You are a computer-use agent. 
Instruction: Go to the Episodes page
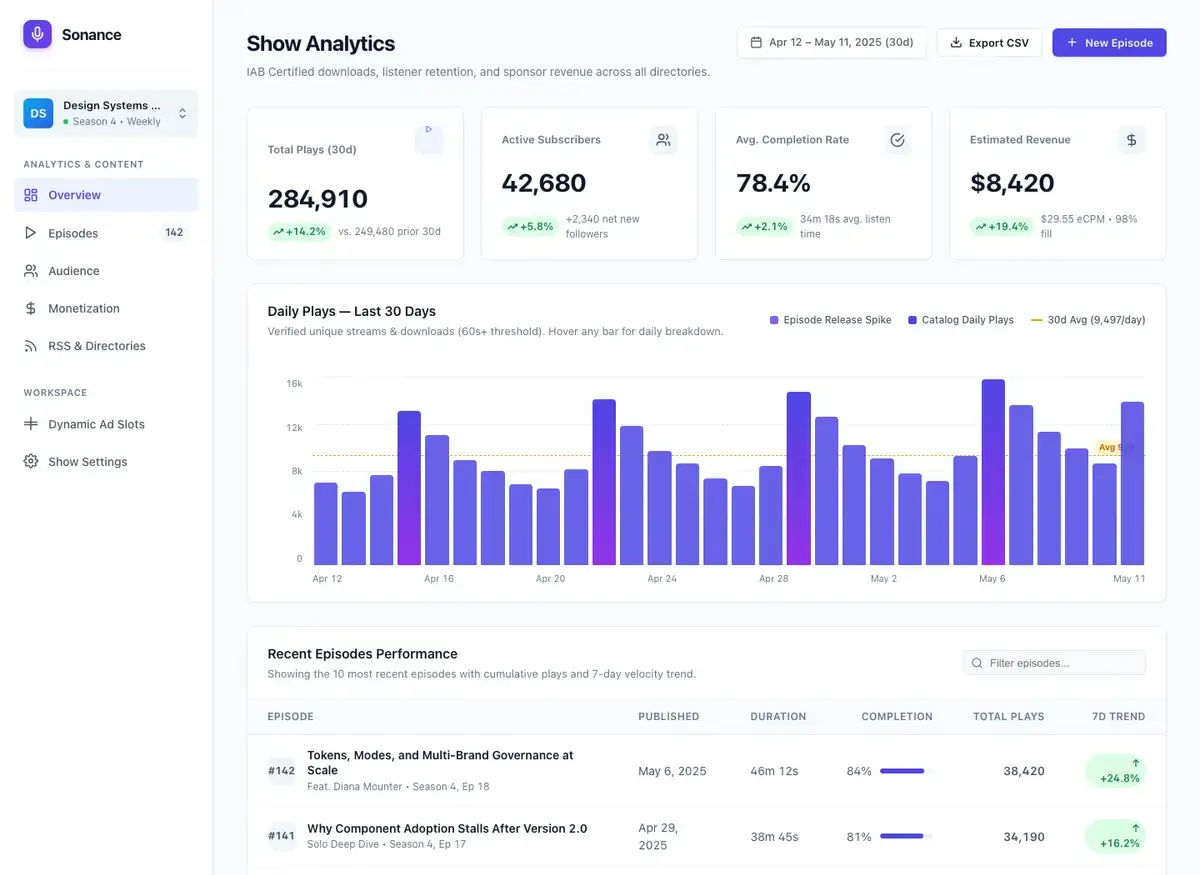pos(106,233)
